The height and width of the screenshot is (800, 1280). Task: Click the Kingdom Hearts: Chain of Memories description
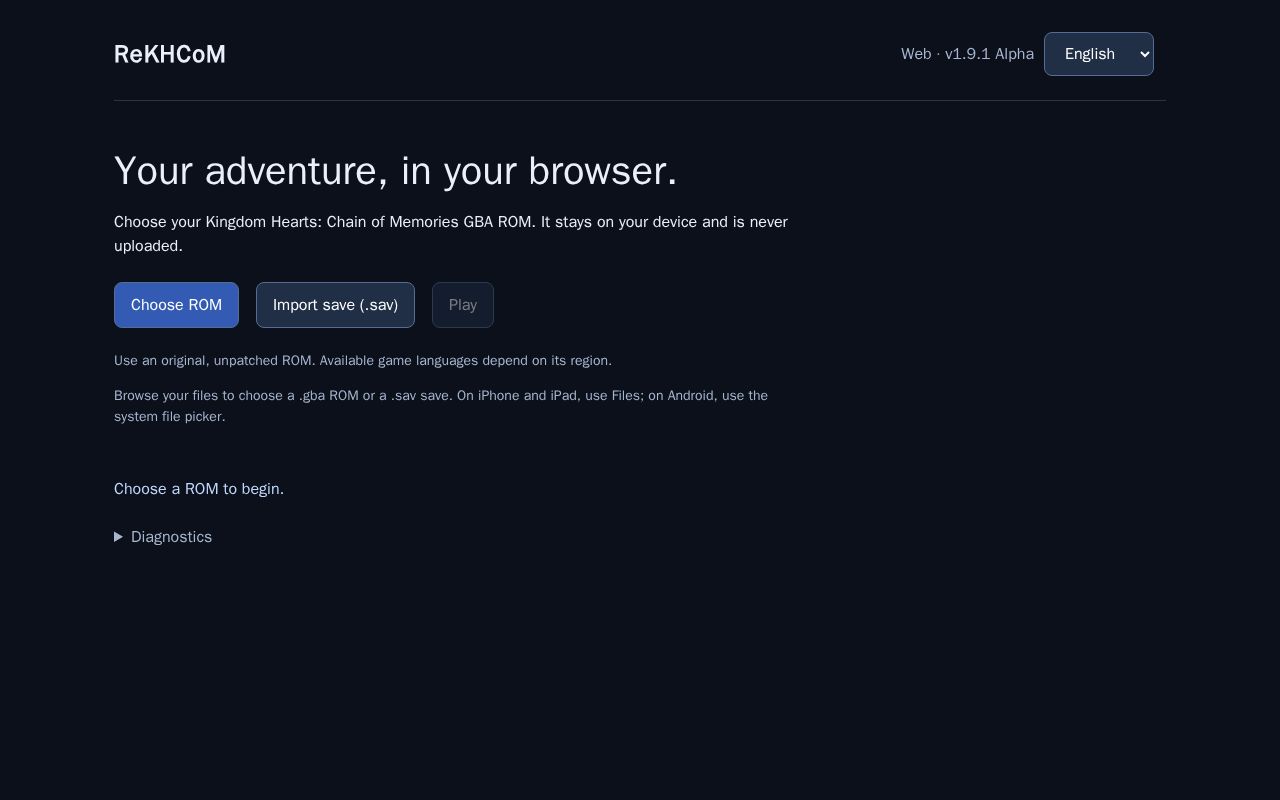(451, 234)
